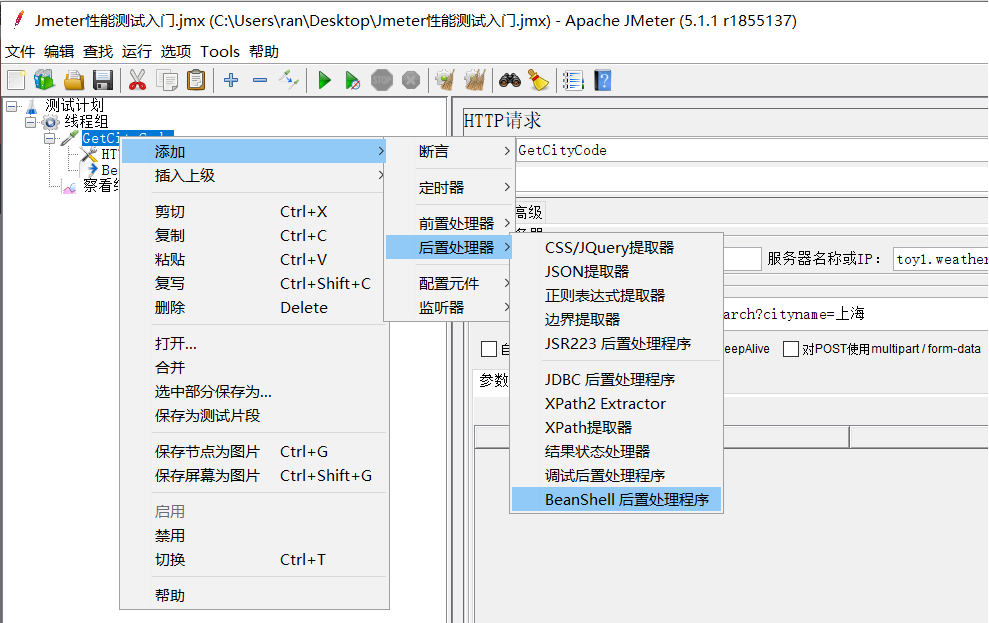Click the Paste clipboard icon
The image size is (989, 623).
click(x=196, y=81)
